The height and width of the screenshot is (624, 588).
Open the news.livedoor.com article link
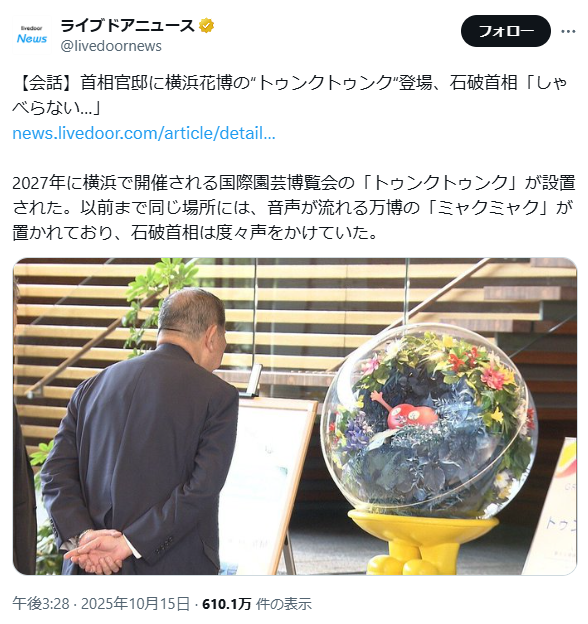(x=144, y=133)
